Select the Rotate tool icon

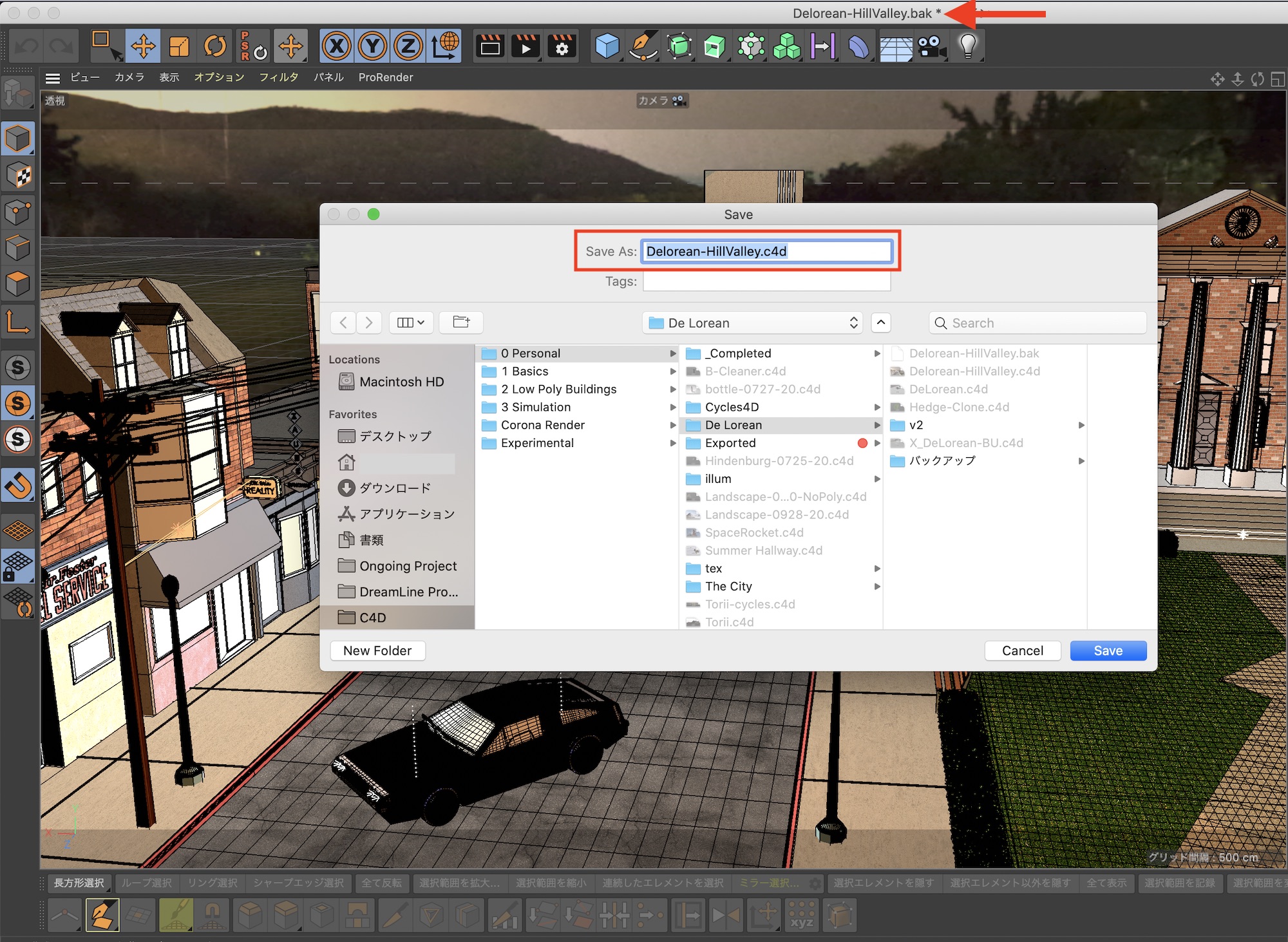coord(215,46)
